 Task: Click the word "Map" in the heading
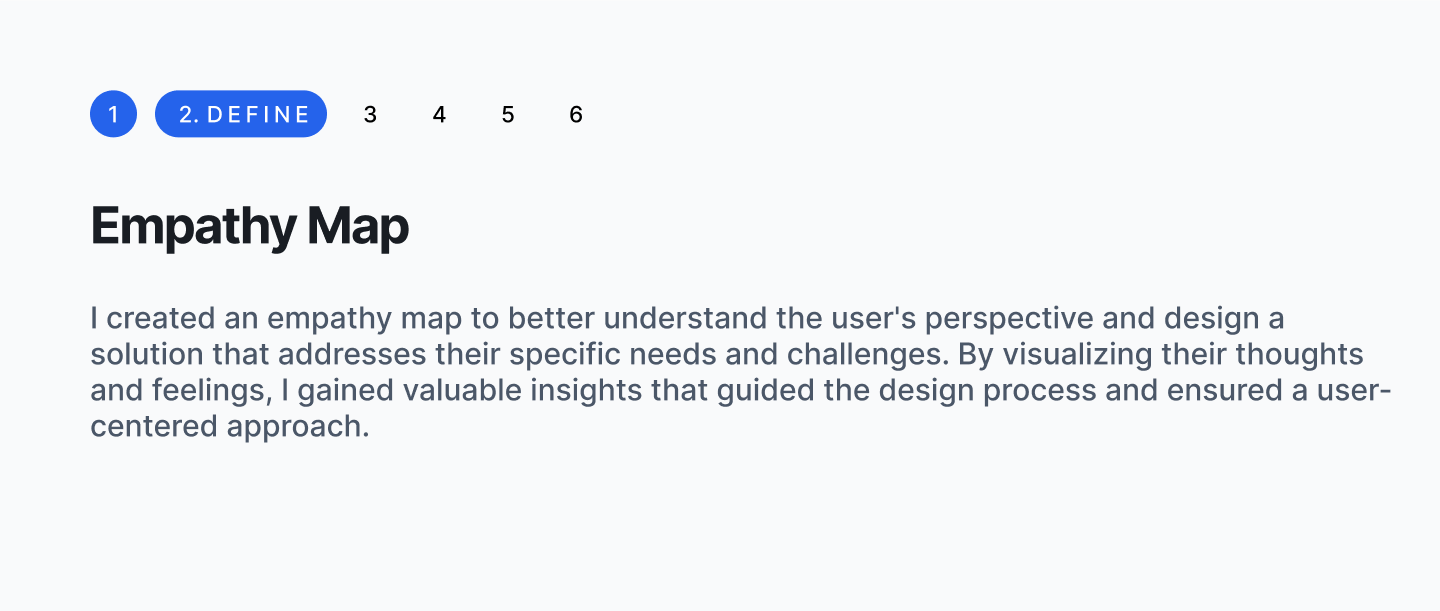coord(358,227)
